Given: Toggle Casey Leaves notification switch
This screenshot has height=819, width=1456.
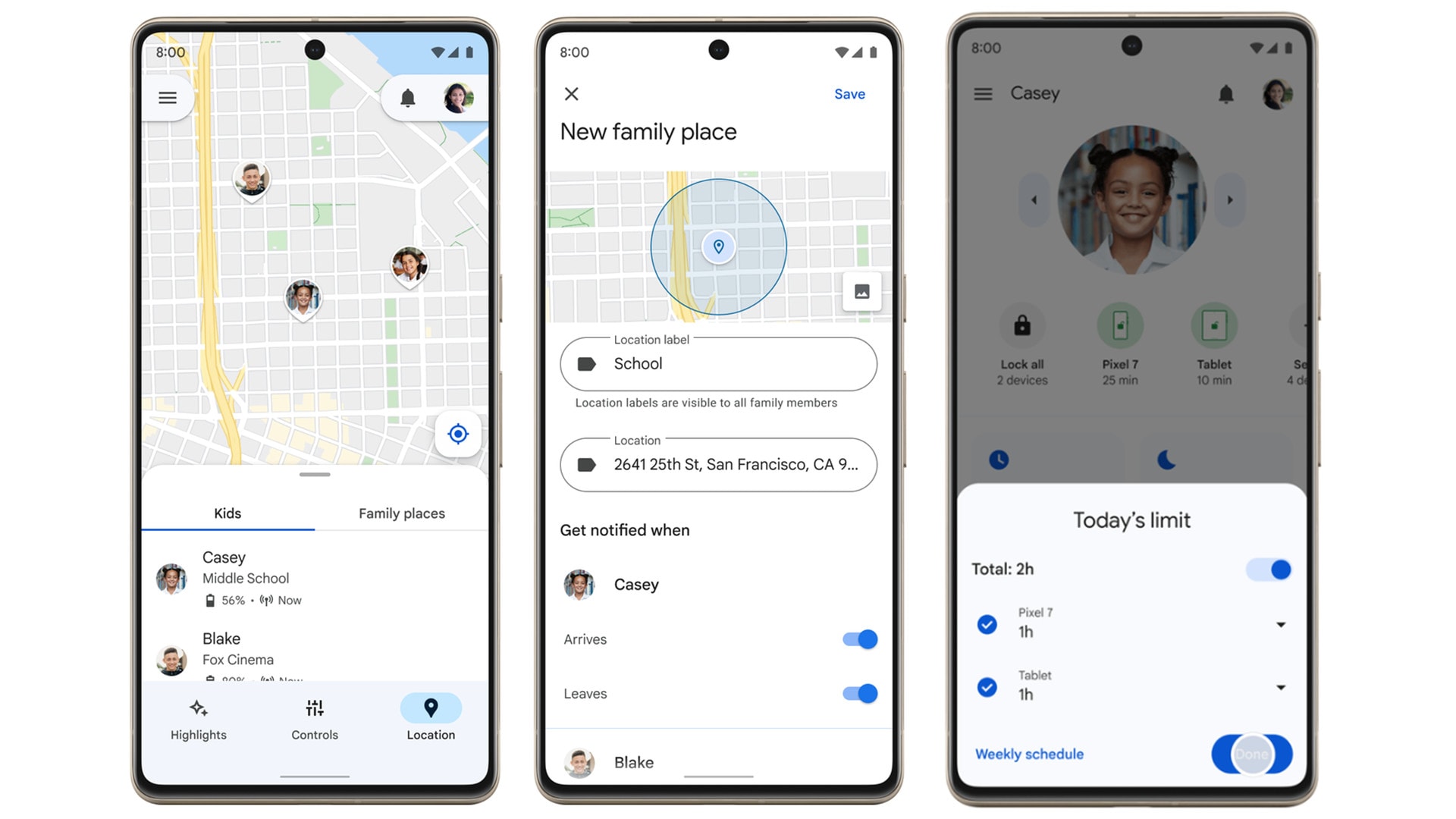Looking at the screenshot, I should (x=857, y=694).
